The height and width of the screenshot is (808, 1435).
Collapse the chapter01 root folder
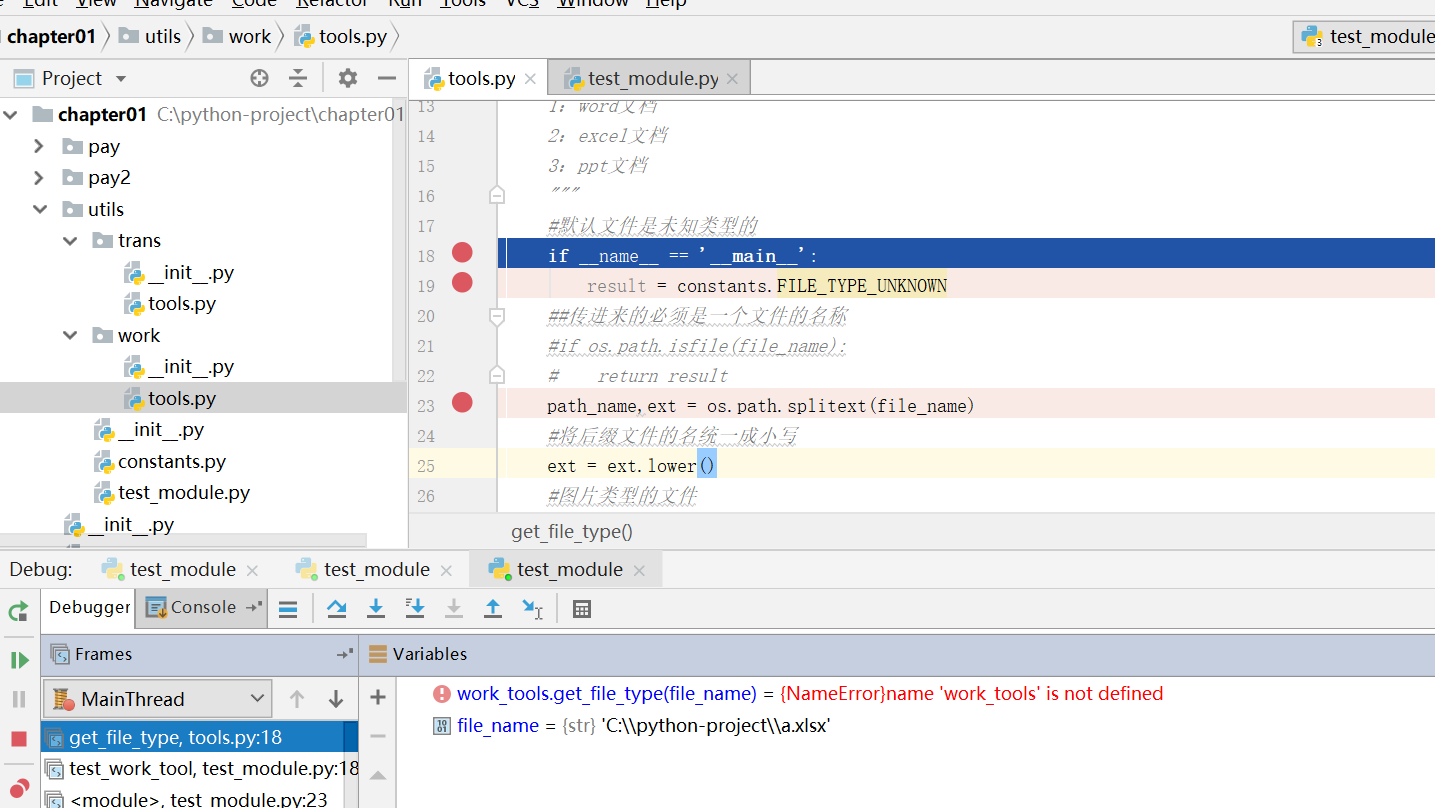tap(11, 115)
